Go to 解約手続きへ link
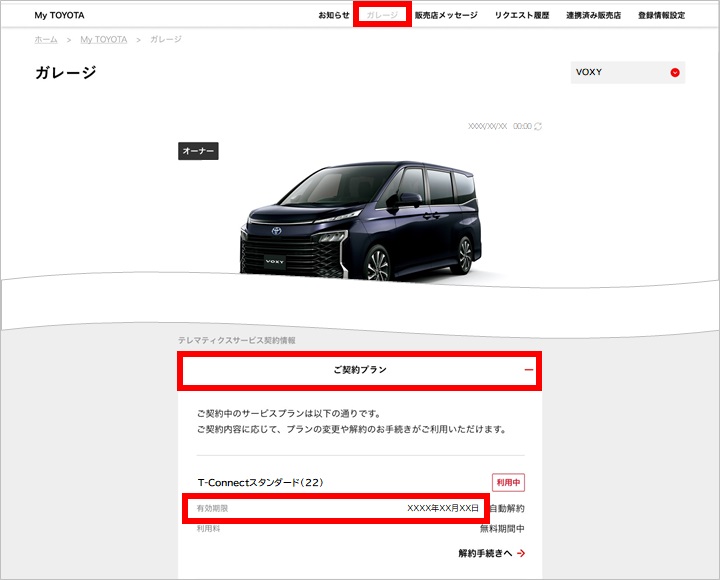720x580 pixels. [491, 553]
